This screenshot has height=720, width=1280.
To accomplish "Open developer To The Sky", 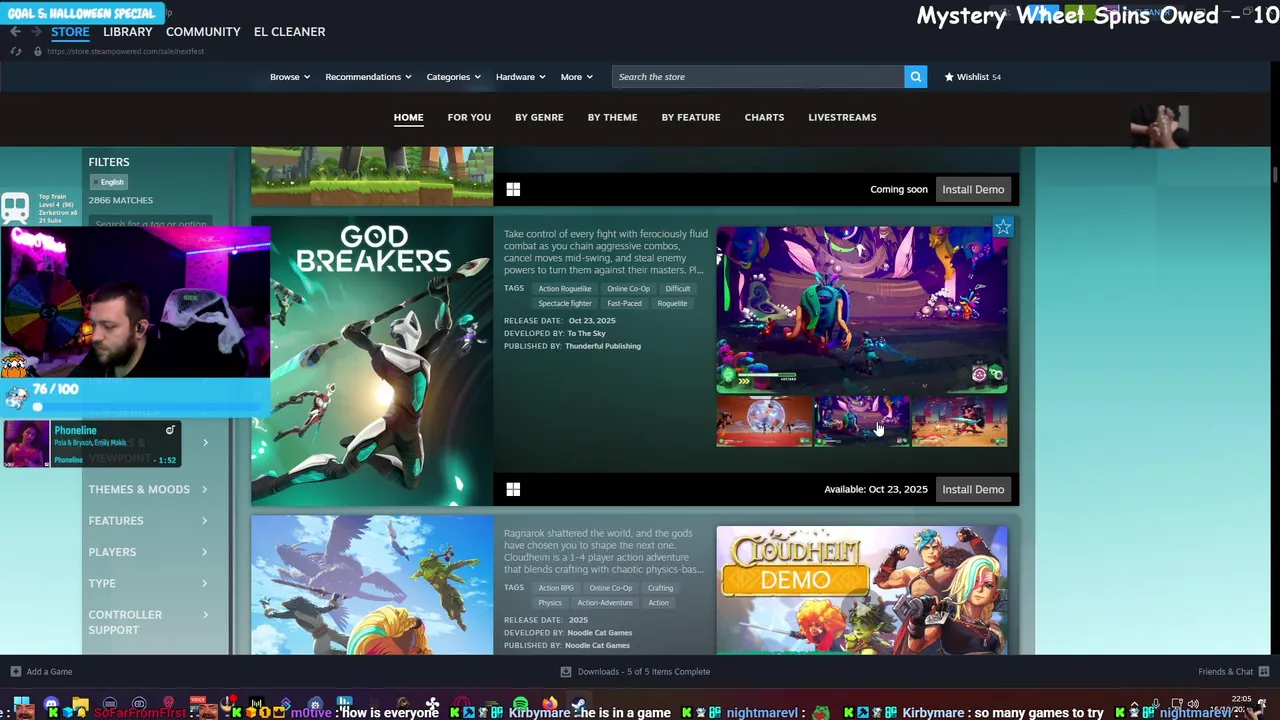I will 587,333.
